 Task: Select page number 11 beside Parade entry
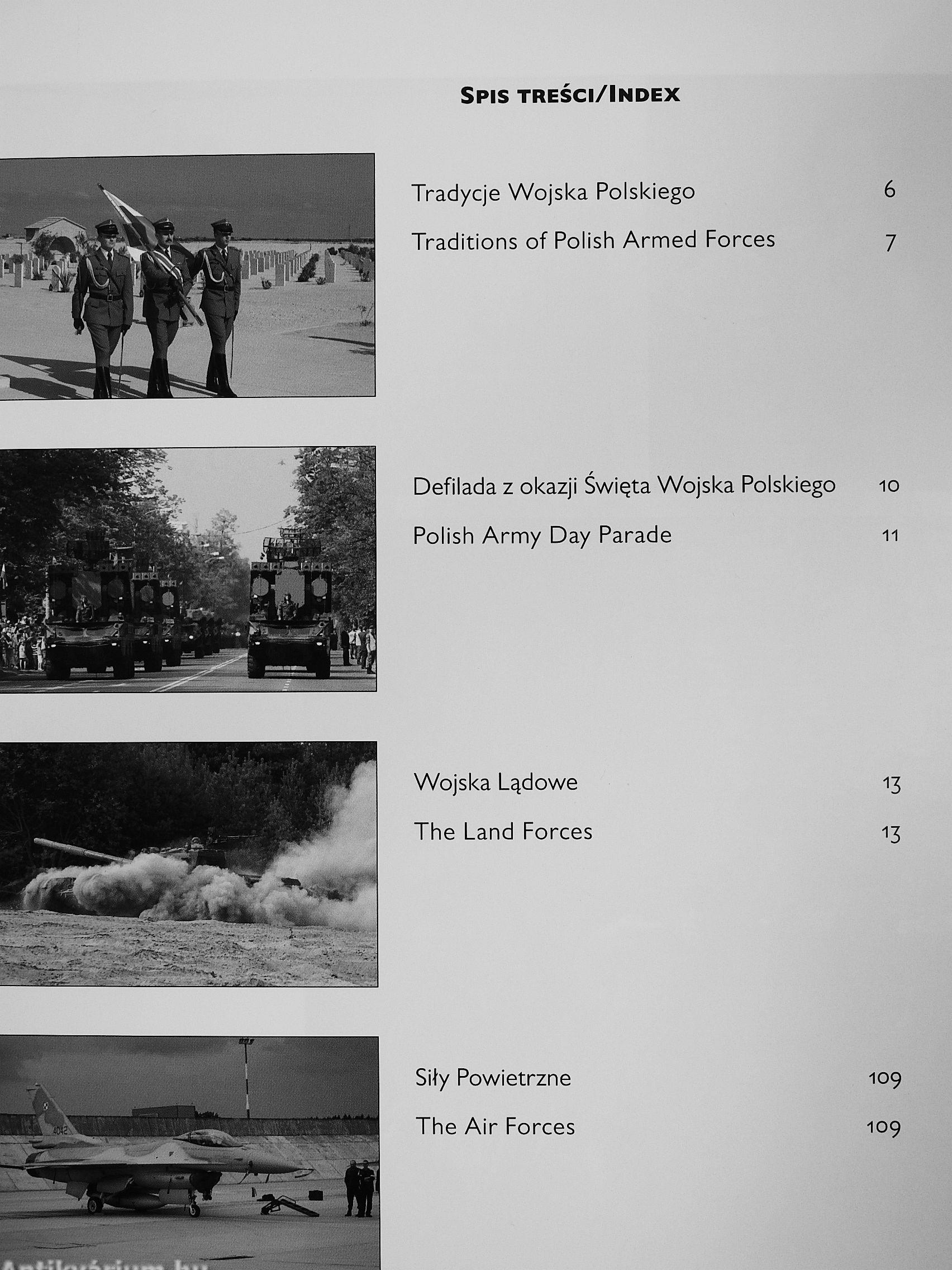889,536
